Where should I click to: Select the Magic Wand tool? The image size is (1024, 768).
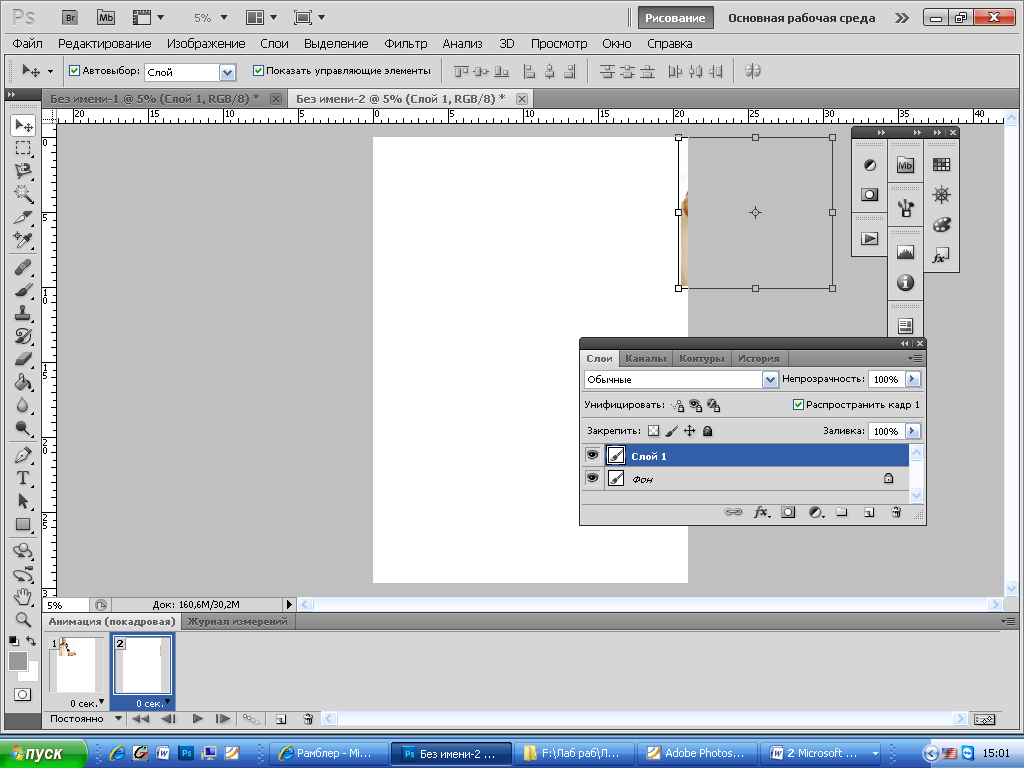[x=23, y=194]
